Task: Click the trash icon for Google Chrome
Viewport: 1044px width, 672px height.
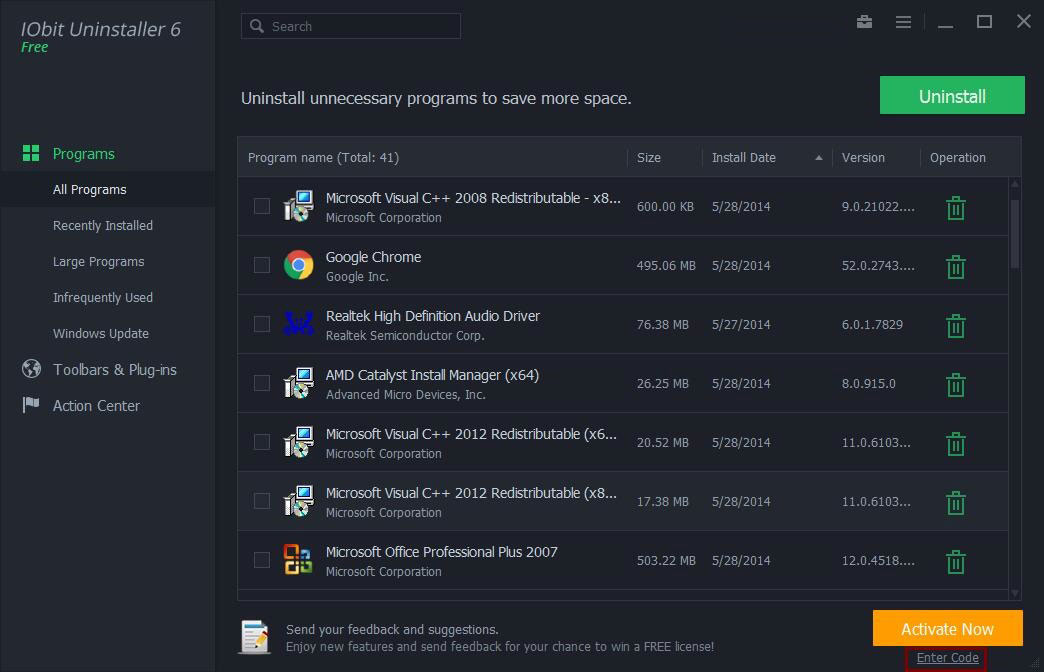Action: [x=955, y=267]
